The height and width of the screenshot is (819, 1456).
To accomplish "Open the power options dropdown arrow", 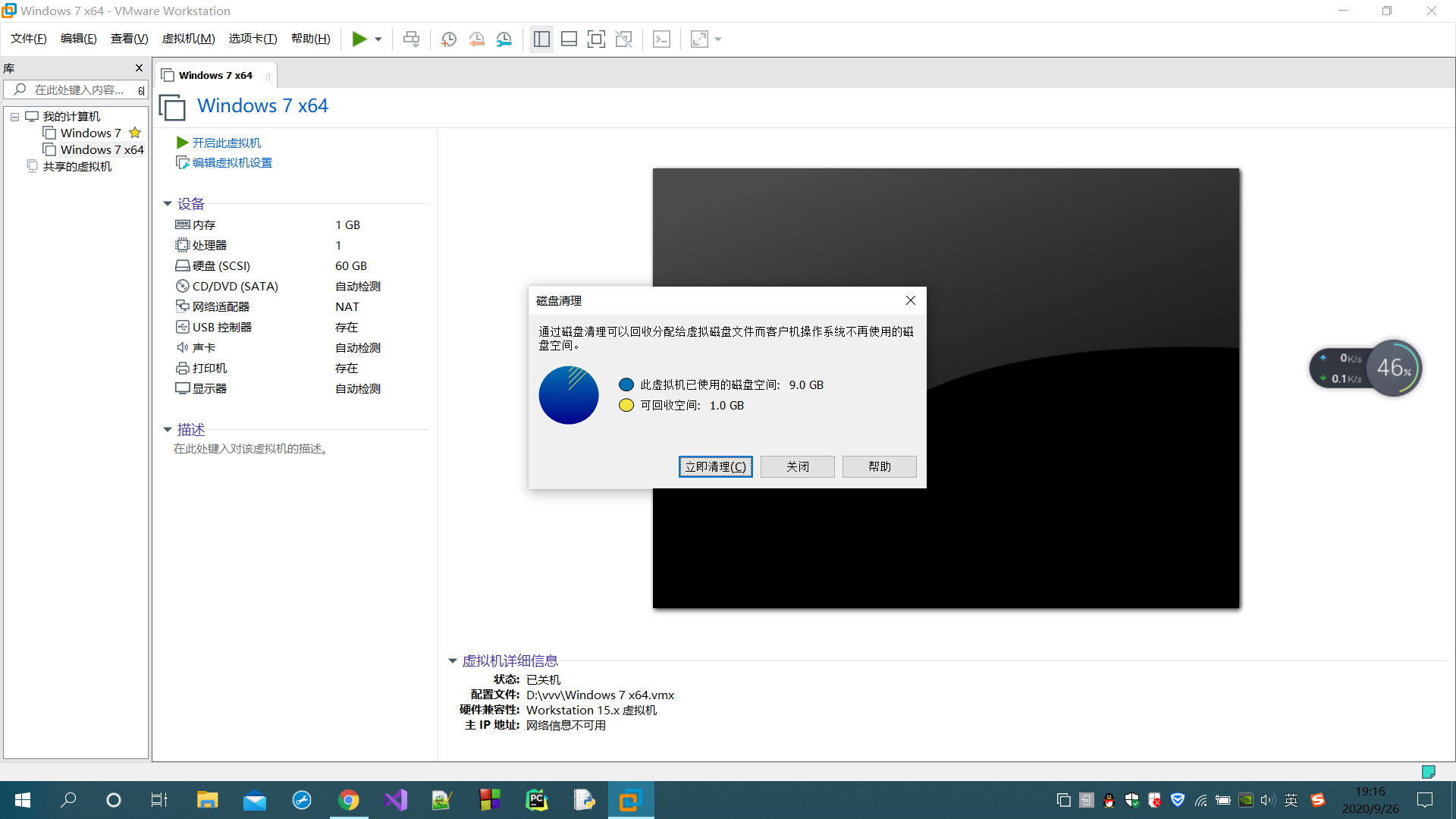I will point(378,39).
